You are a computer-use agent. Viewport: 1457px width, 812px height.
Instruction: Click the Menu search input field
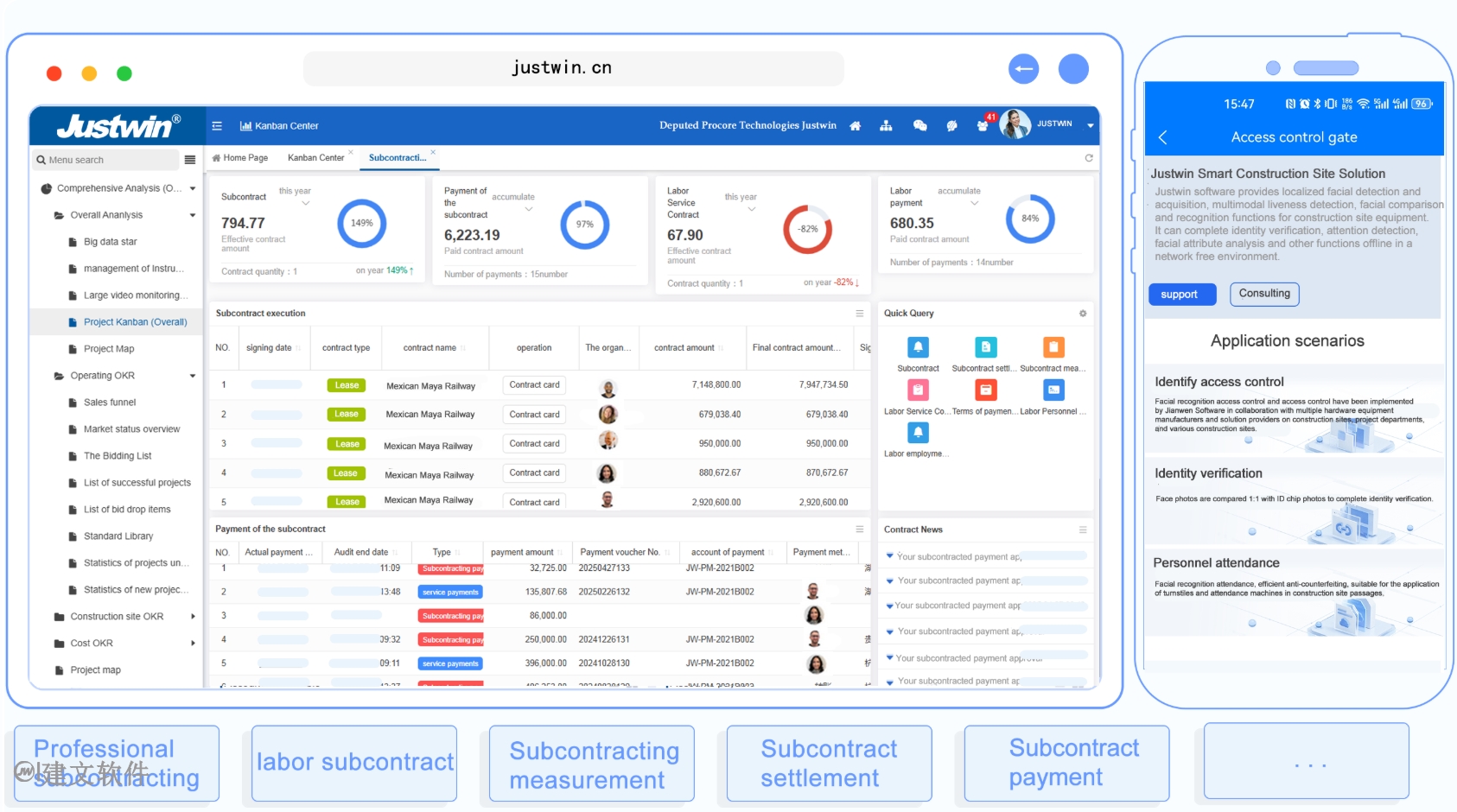pos(108,160)
